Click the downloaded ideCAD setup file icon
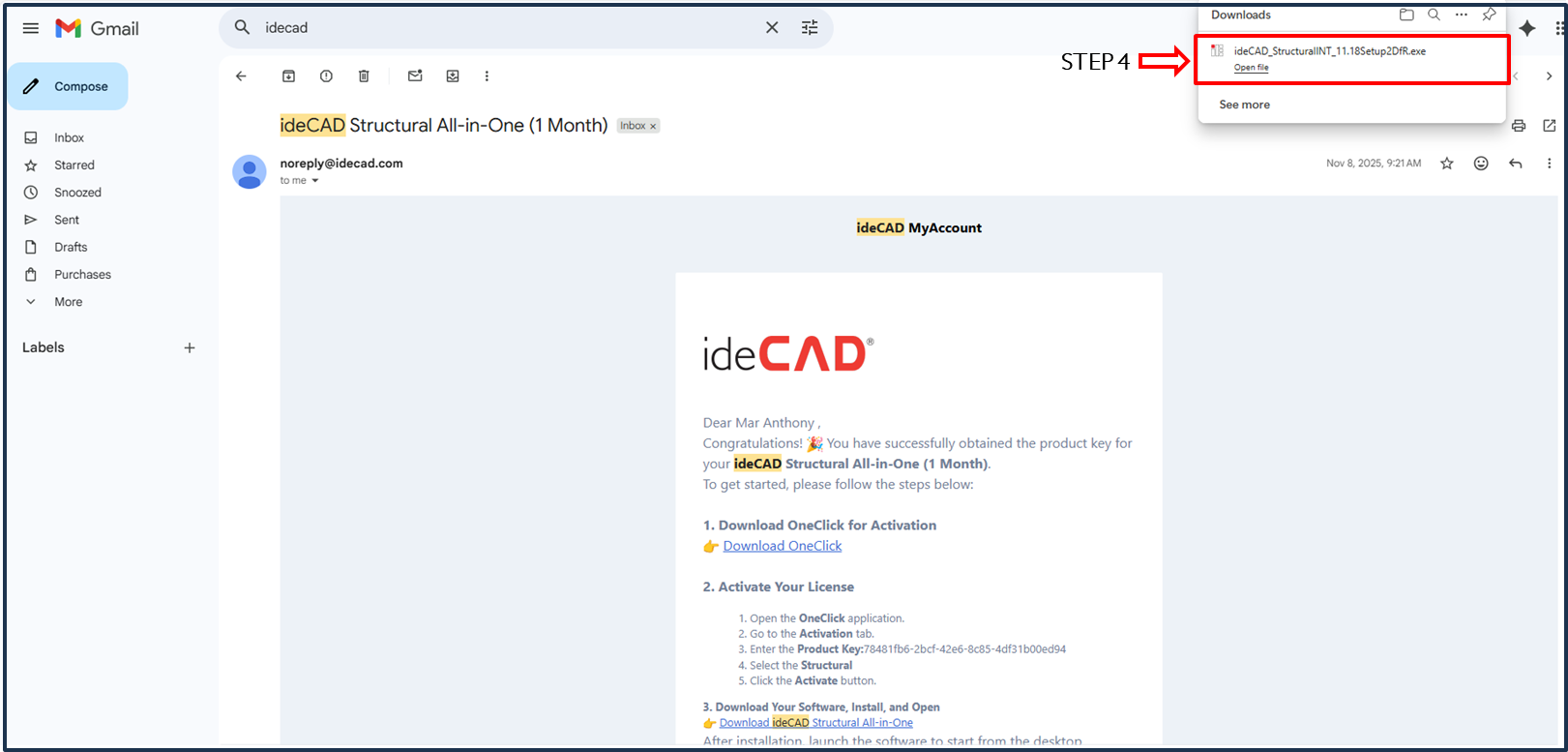This screenshot has width=1568, height=752. pyautogui.click(x=1218, y=51)
